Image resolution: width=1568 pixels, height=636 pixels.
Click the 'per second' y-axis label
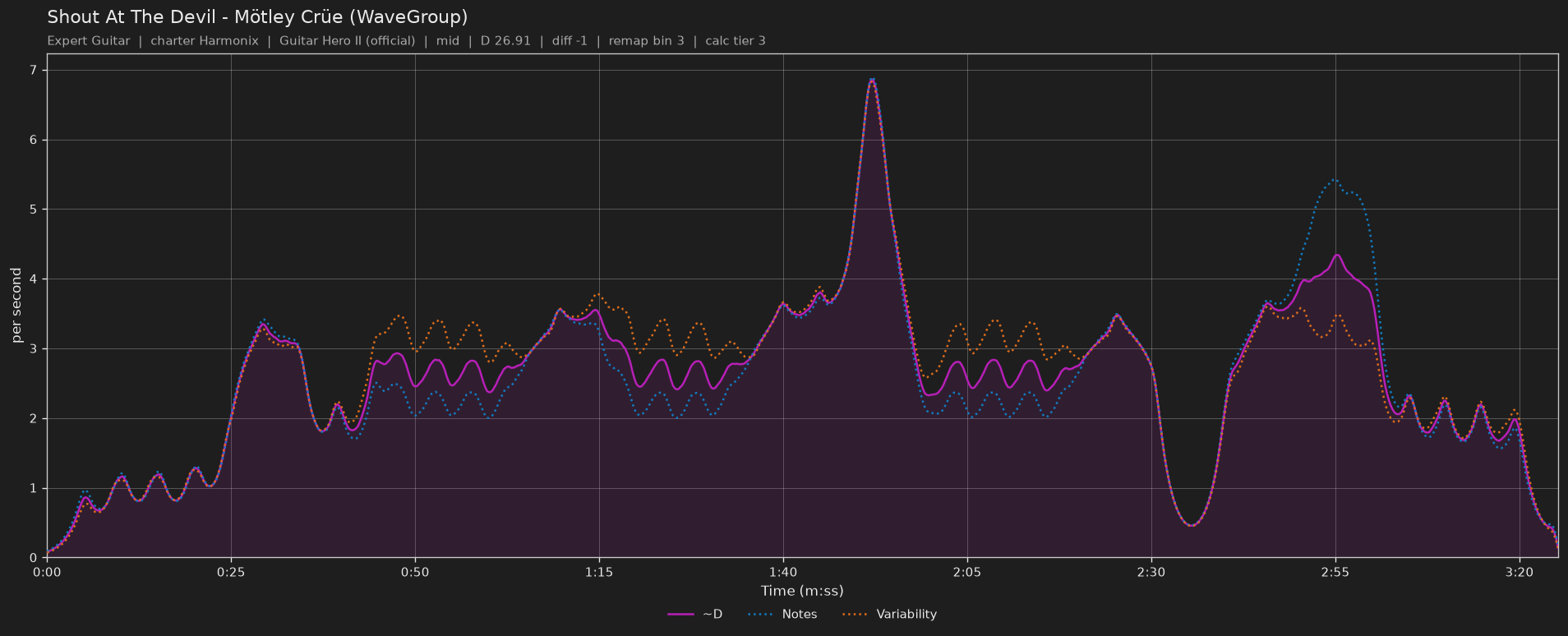(x=16, y=306)
